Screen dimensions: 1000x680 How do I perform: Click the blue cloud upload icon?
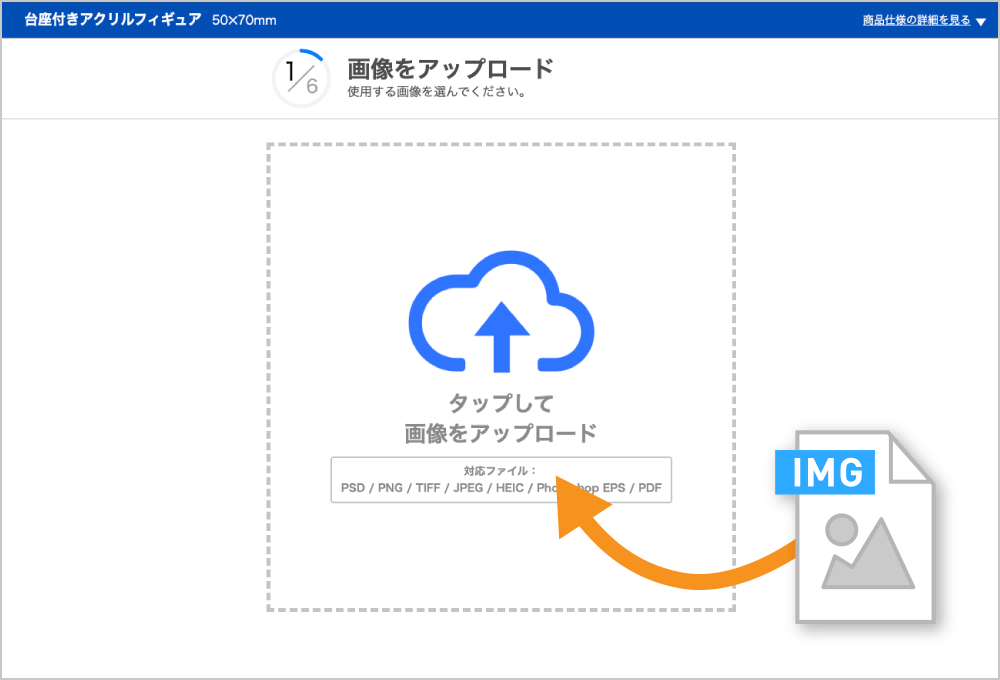click(x=500, y=310)
